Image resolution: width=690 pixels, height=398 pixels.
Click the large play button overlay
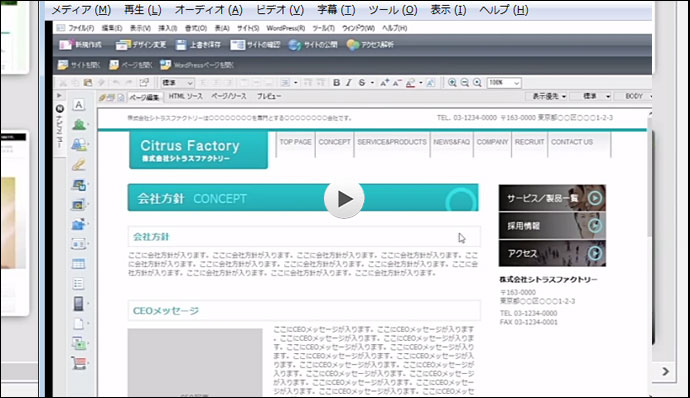[344, 199]
